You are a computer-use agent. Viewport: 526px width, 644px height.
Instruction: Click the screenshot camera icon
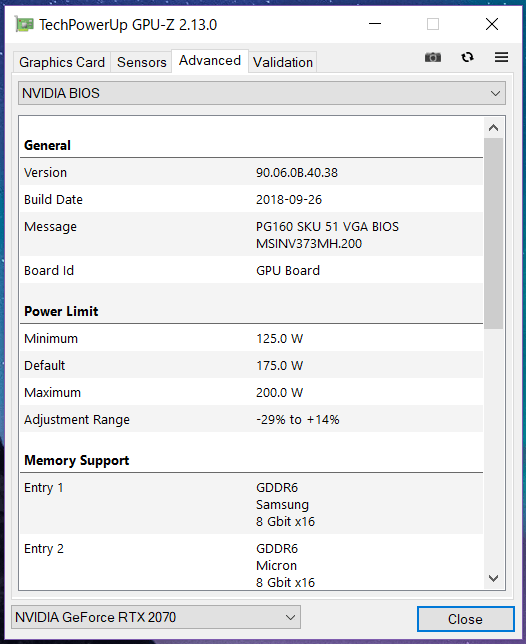click(x=433, y=57)
